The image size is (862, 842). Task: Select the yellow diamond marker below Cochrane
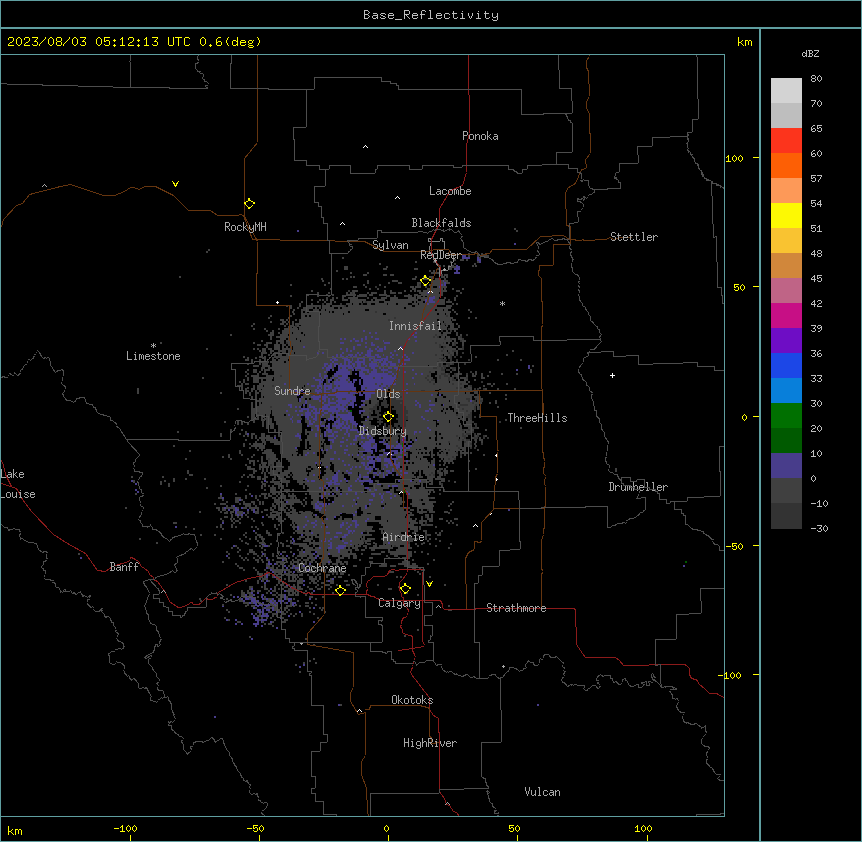coord(340,590)
